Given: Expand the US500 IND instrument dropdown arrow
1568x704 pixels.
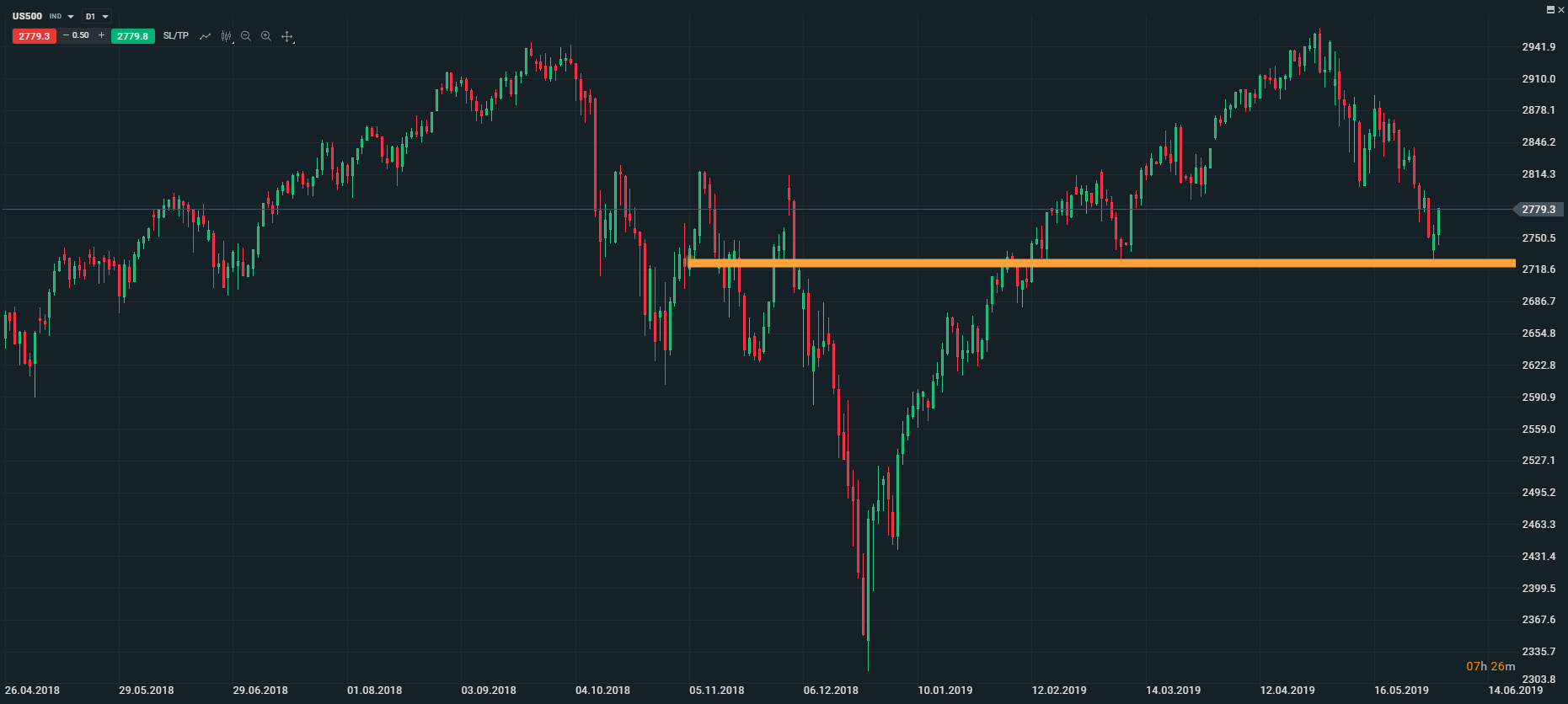Looking at the screenshot, I should pyautogui.click(x=71, y=17).
